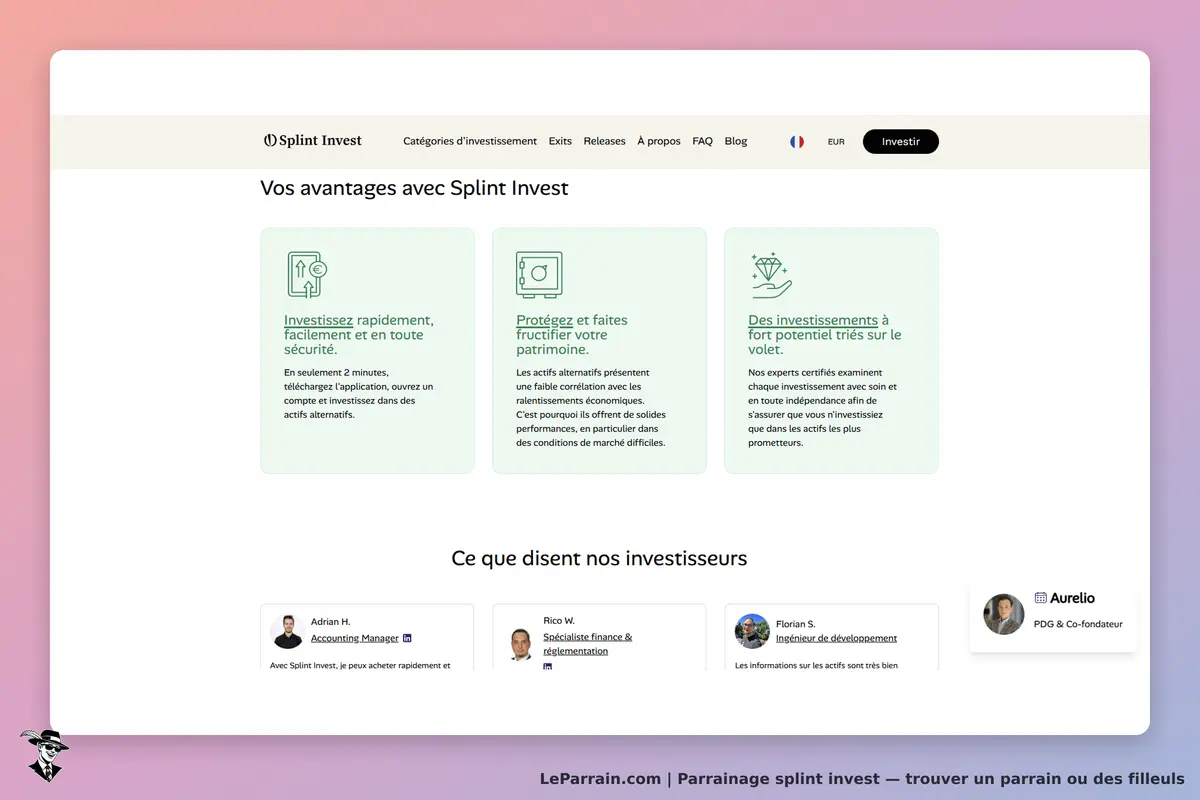Image resolution: width=1200 pixels, height=800 pixels.
Task: Click the Rico W. name text
Action: coord(559,621)
